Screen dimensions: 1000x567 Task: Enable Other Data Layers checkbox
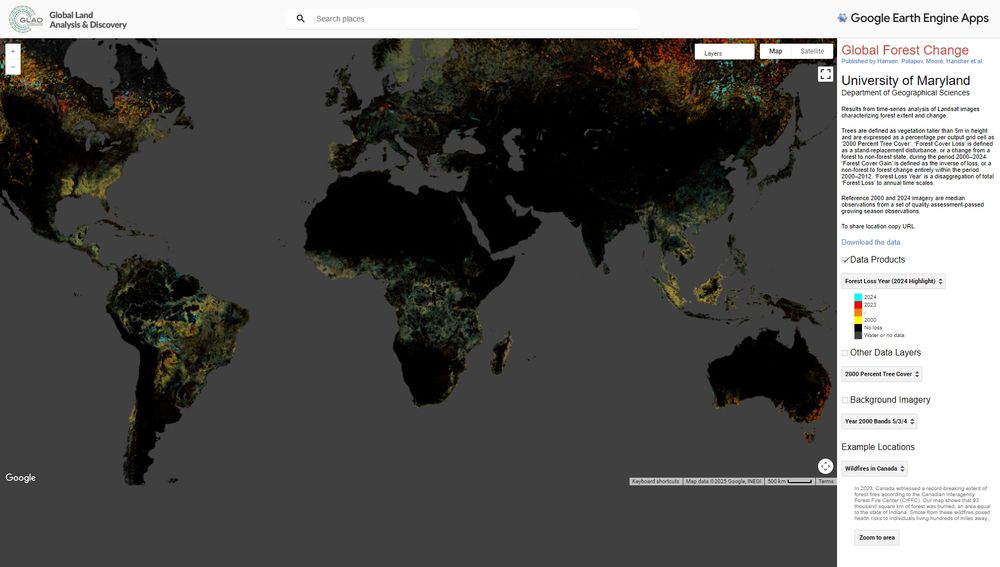tap(845, 353)
